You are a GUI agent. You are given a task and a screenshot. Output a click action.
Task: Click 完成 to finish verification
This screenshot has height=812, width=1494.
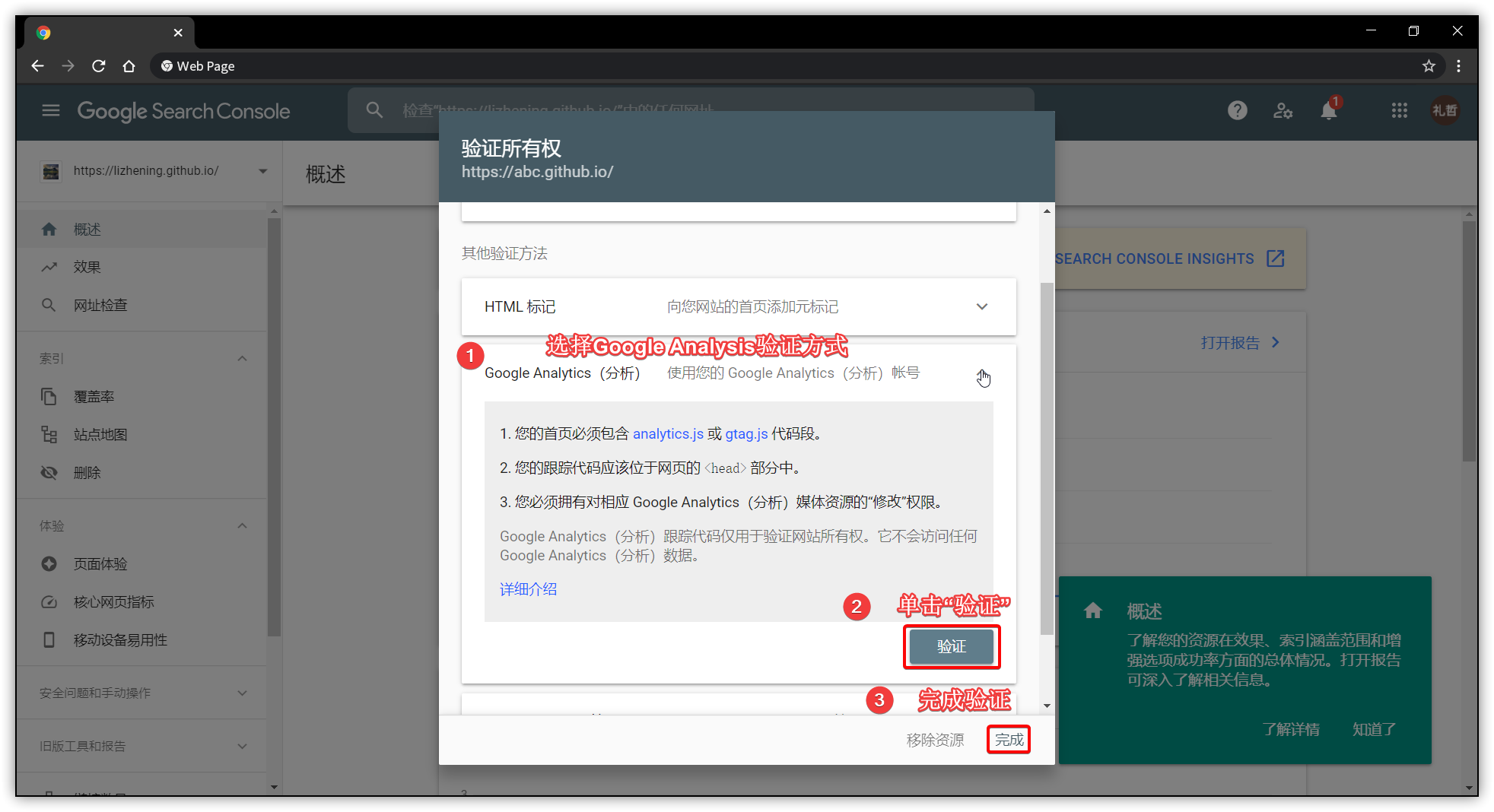[1009, 739]
